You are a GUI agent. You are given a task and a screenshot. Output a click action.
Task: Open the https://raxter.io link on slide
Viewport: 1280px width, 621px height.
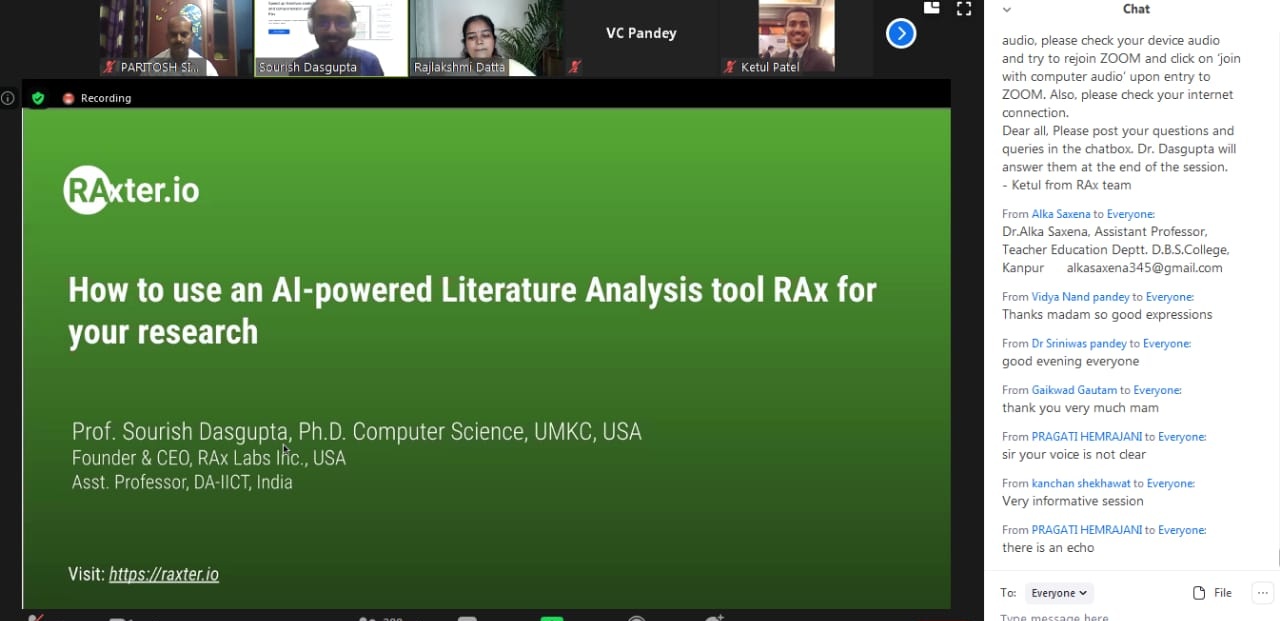pyautogui.click(x=164, y=574)
